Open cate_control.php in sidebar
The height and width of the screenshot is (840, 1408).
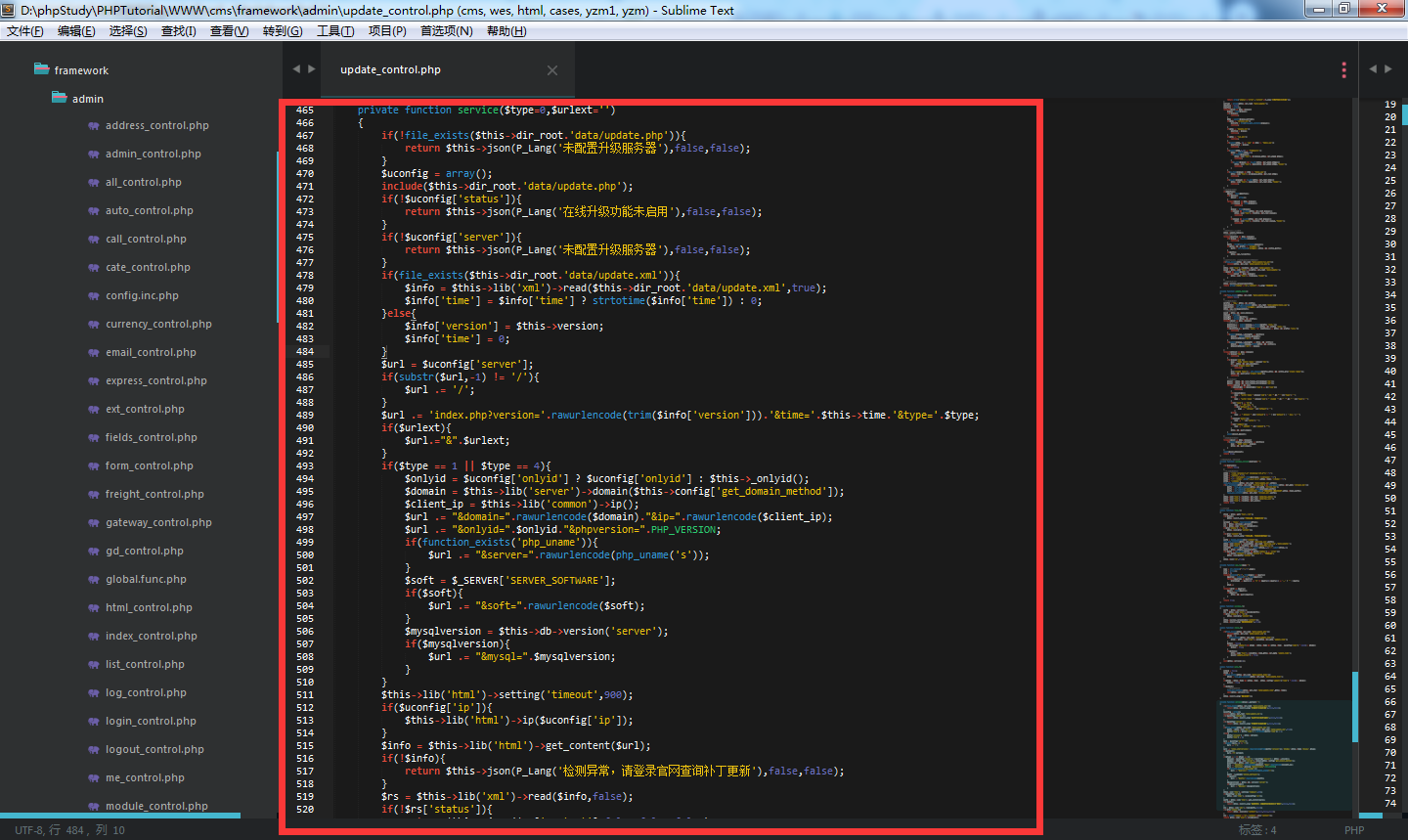click(148, 267)
